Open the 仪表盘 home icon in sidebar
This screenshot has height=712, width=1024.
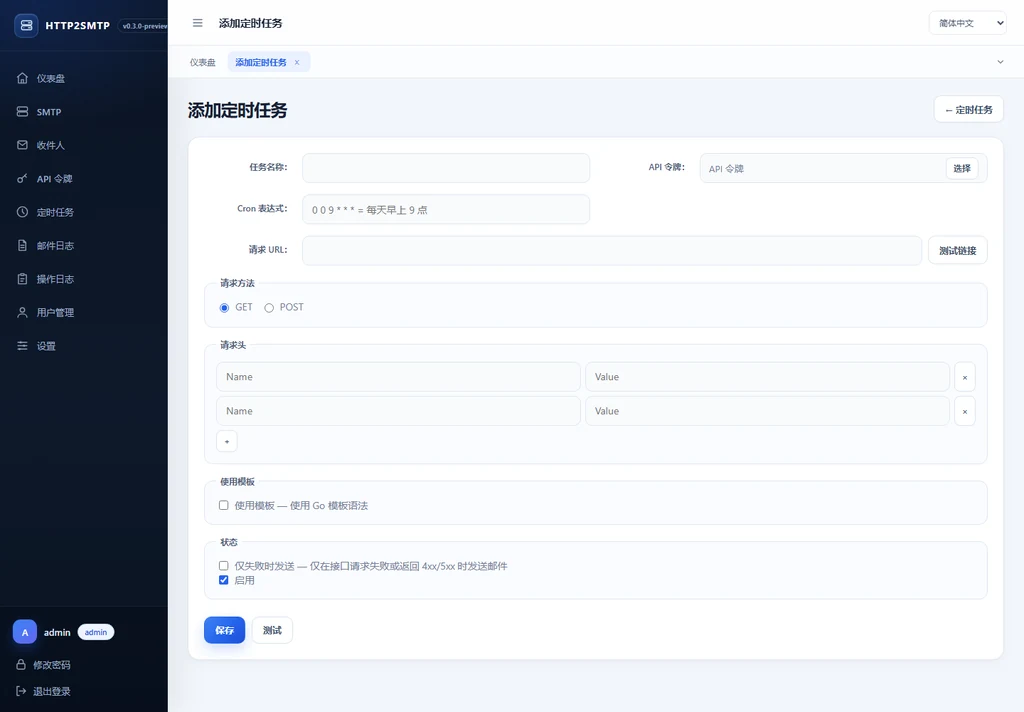coord(22,78)
